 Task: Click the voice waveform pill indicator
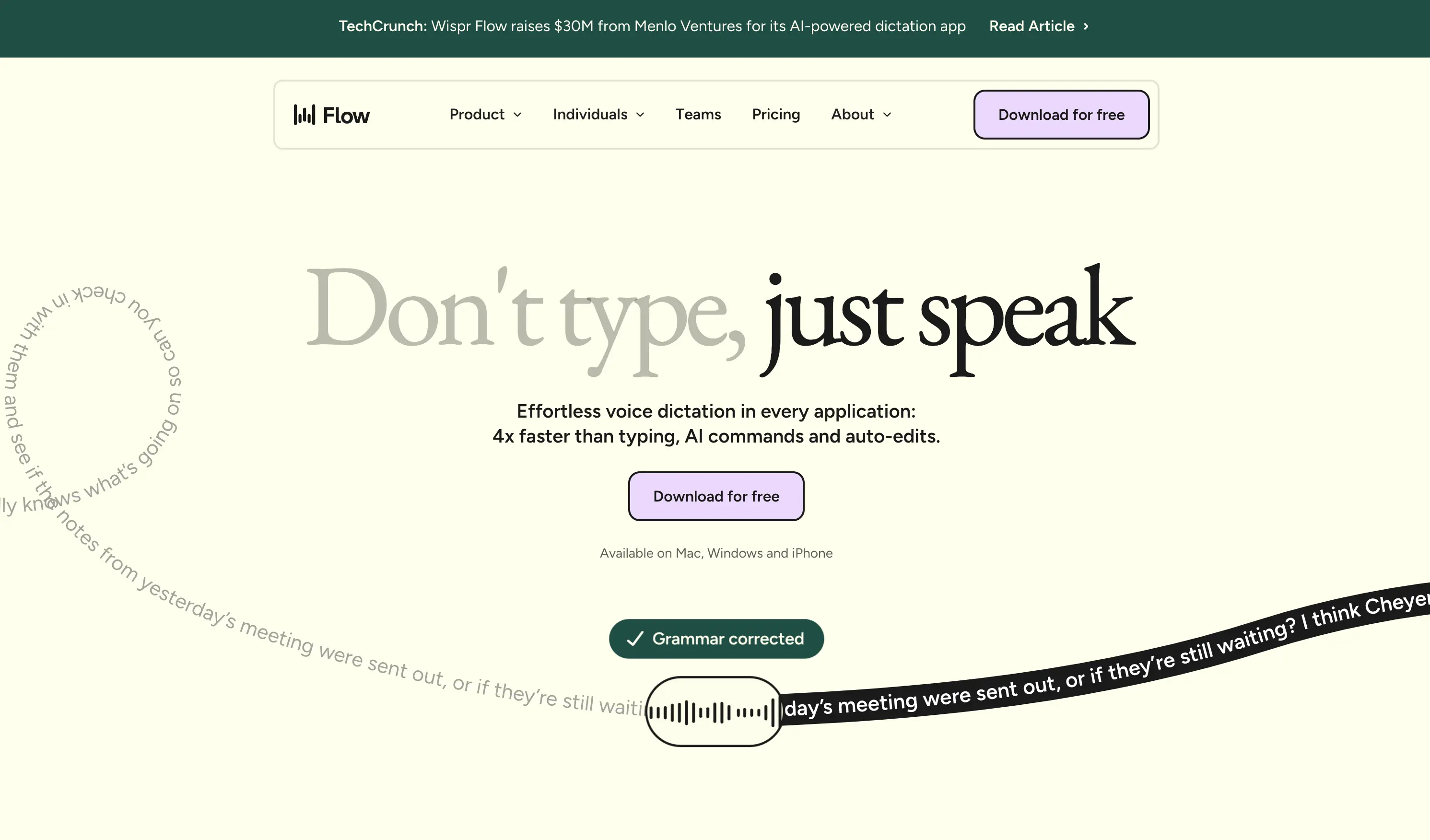[x=713, y=711]
